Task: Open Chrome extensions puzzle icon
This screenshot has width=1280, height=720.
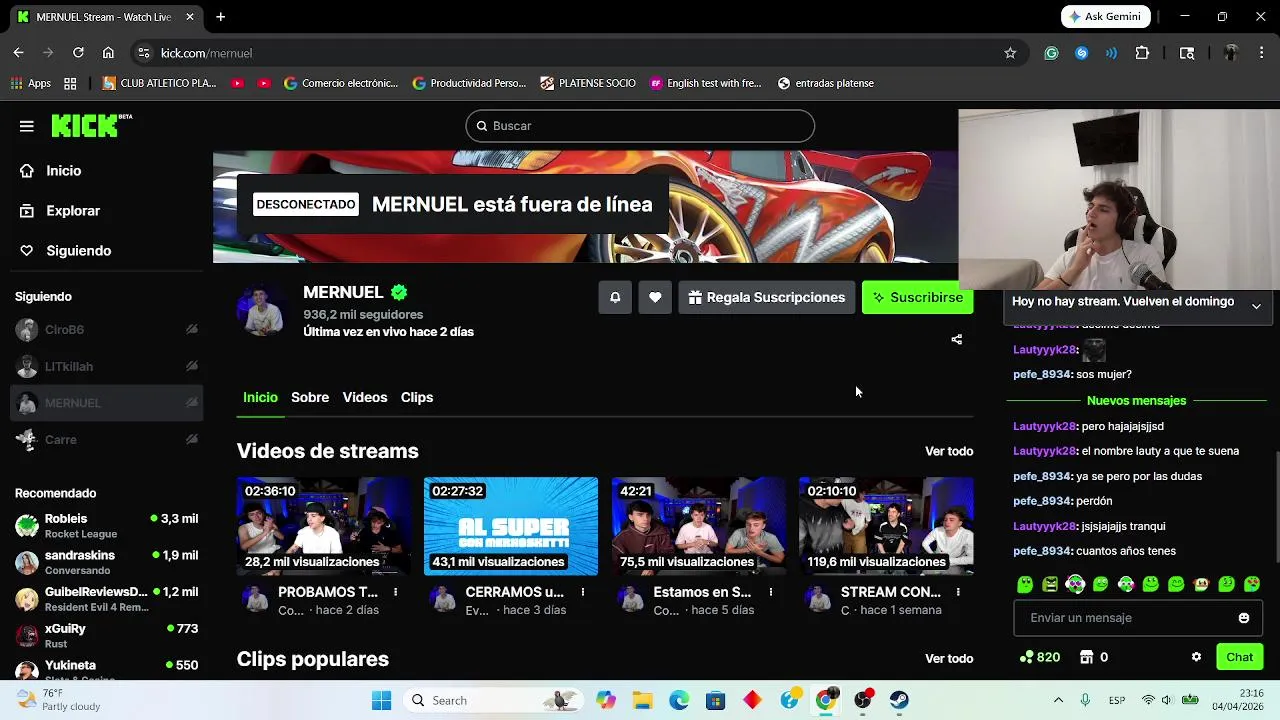Action: [1142, 53]
